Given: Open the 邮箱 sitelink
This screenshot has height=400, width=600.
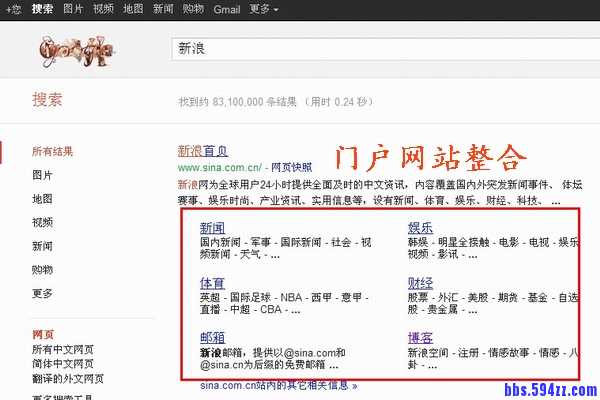Looking at the screenshot, I should pyautogui.click(x=212, y=338).
